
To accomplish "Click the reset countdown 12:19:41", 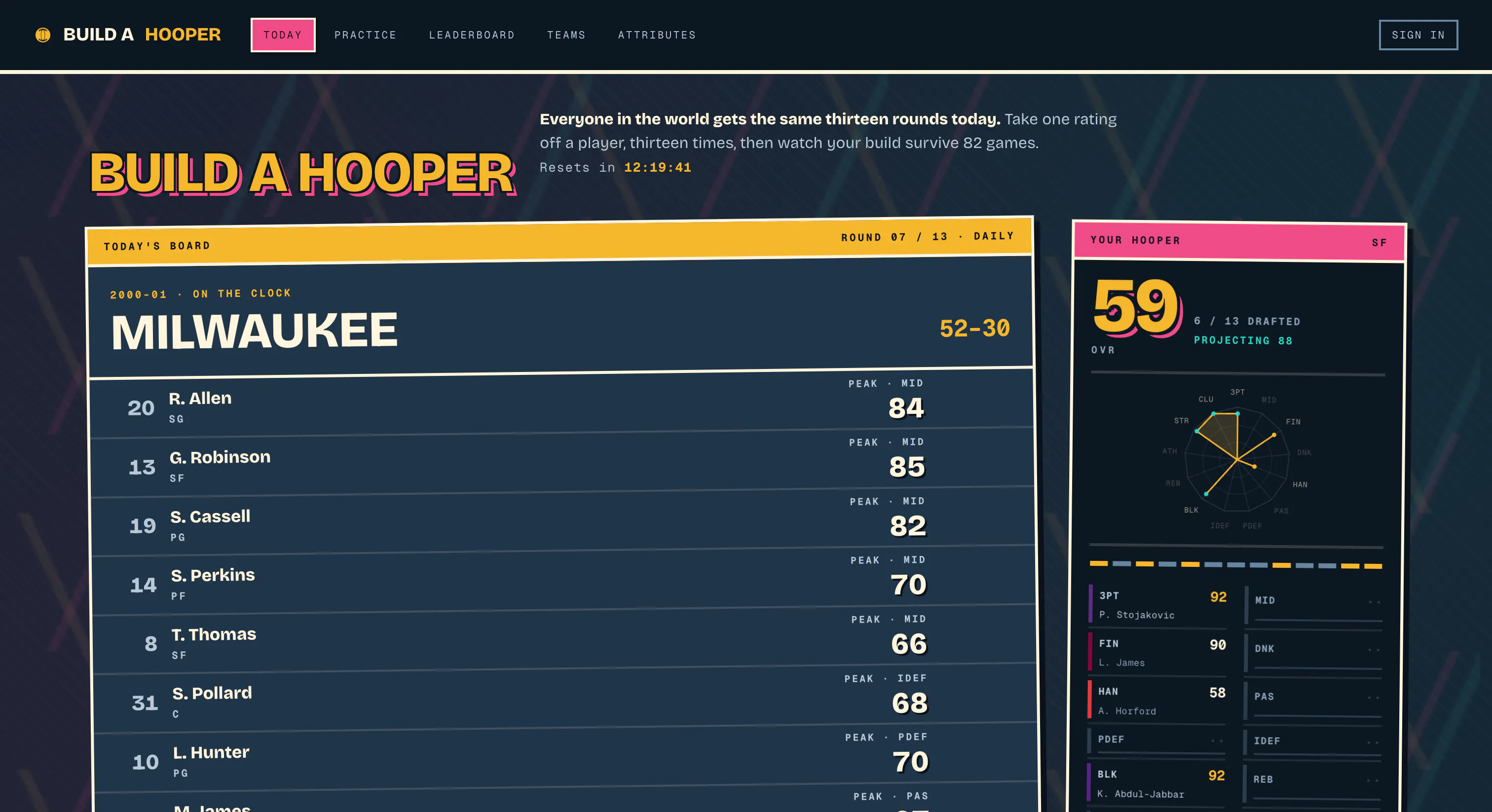I will point(657,167).
